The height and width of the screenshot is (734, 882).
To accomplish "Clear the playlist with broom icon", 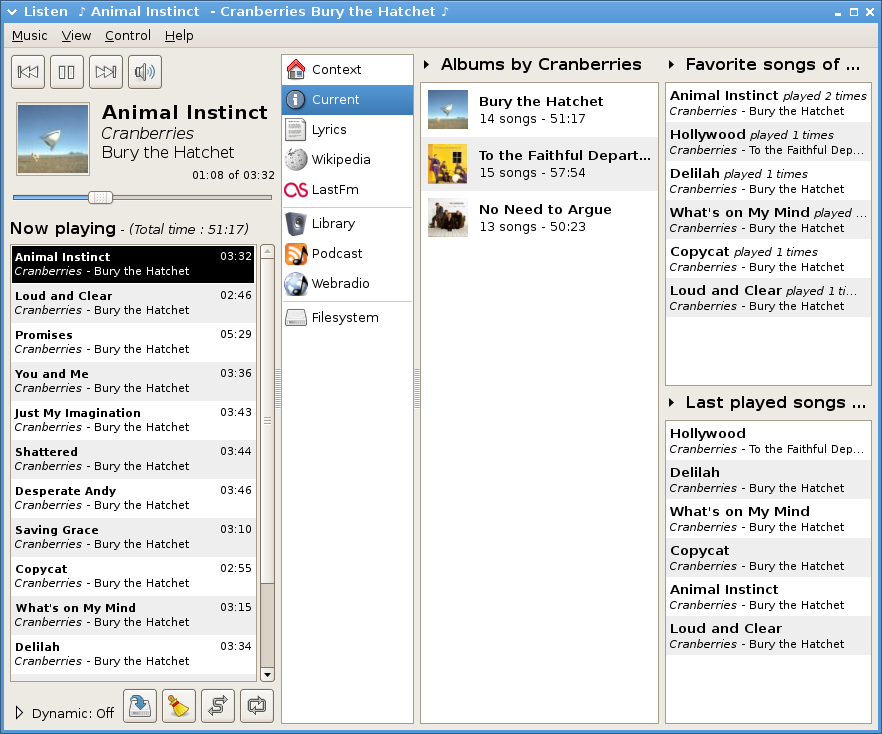I will click(179, 705).
